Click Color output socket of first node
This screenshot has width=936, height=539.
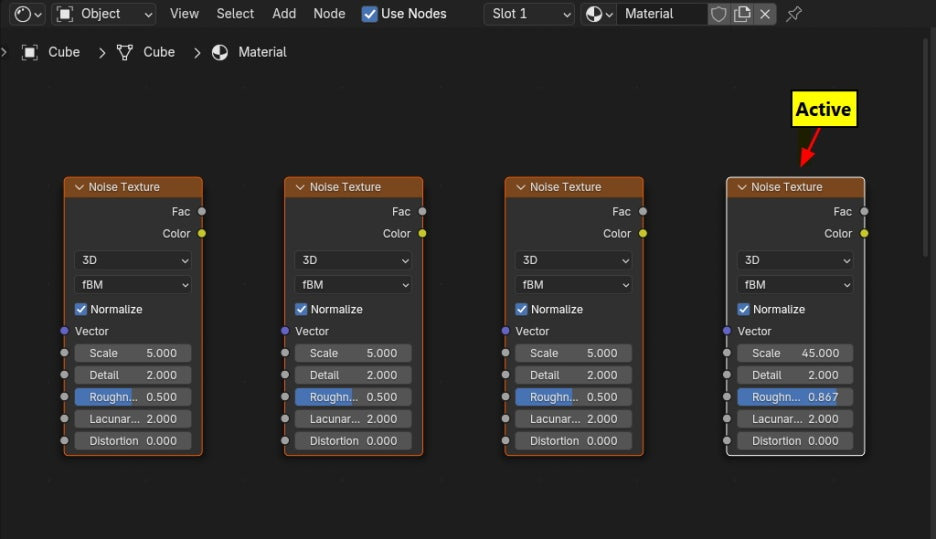tap(202, 233)
